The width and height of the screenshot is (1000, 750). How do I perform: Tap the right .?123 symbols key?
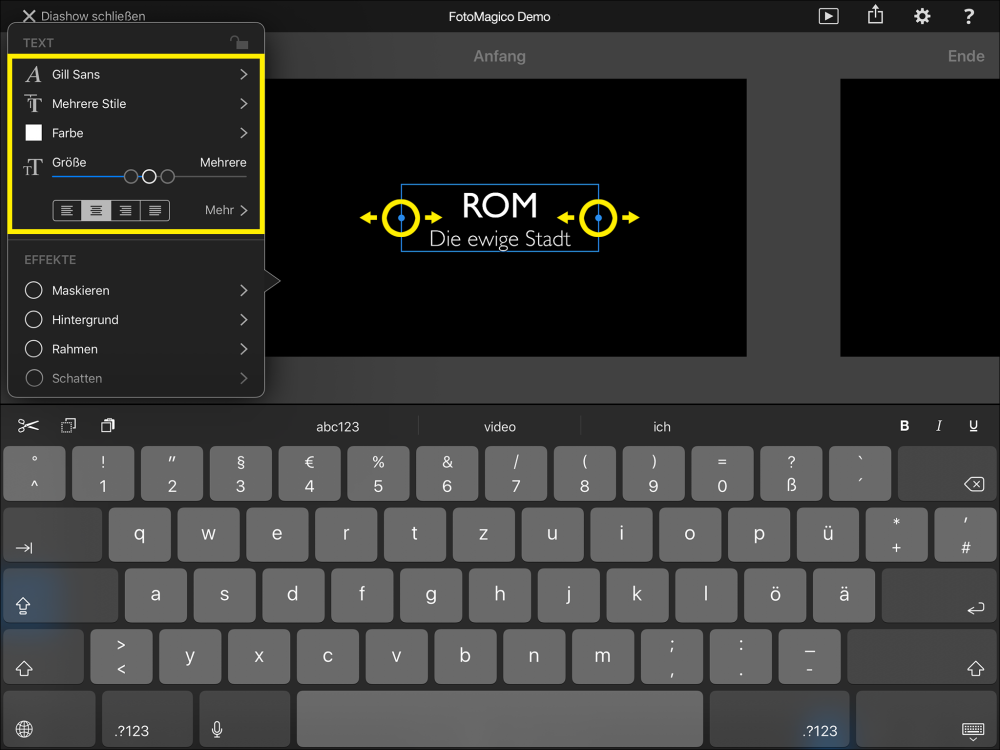[x=779, y=718]
